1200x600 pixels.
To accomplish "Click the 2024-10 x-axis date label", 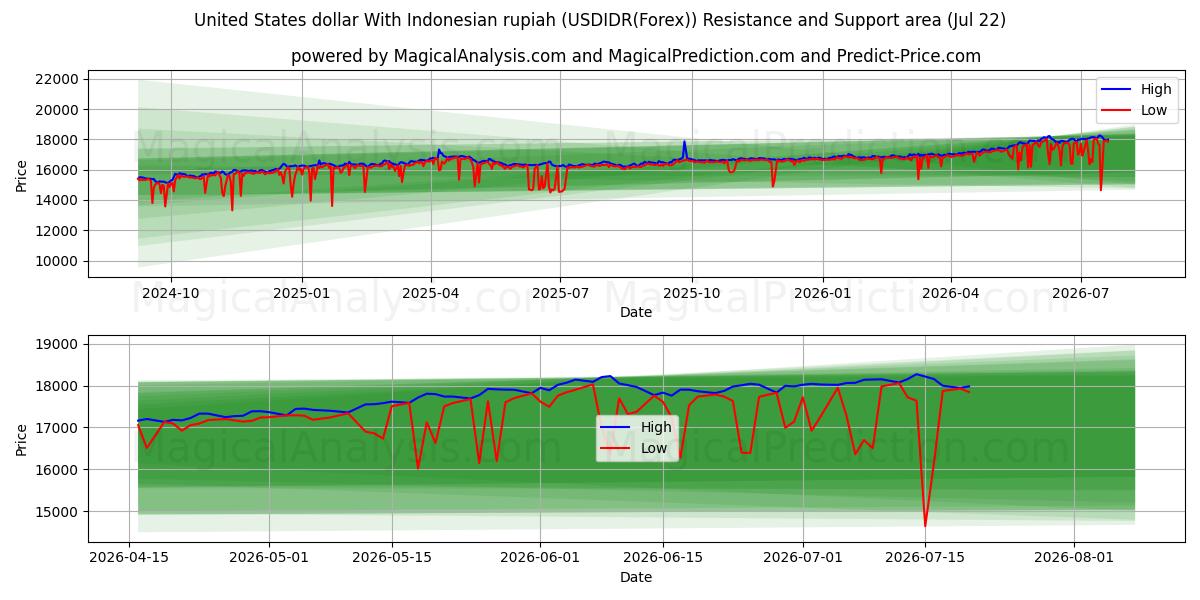I will coord(170,294).
